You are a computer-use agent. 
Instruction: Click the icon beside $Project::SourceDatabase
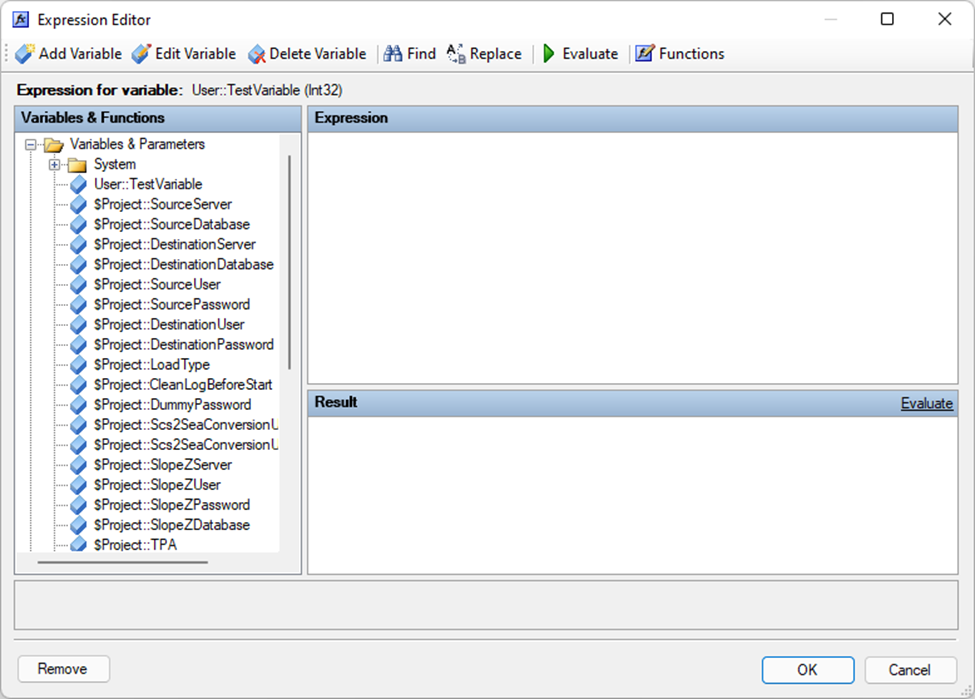tap(78, 224)
